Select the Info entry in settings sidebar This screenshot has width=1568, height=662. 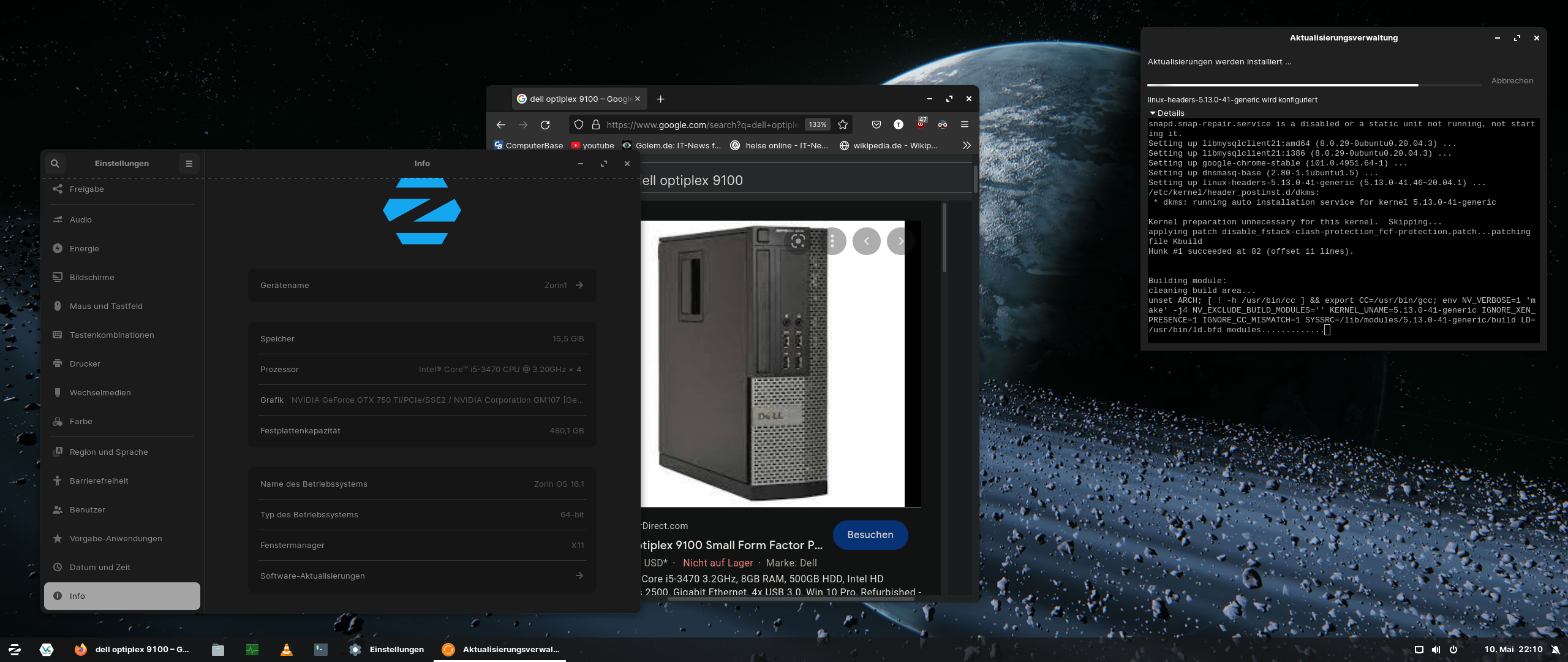click(x=122, y=596)
